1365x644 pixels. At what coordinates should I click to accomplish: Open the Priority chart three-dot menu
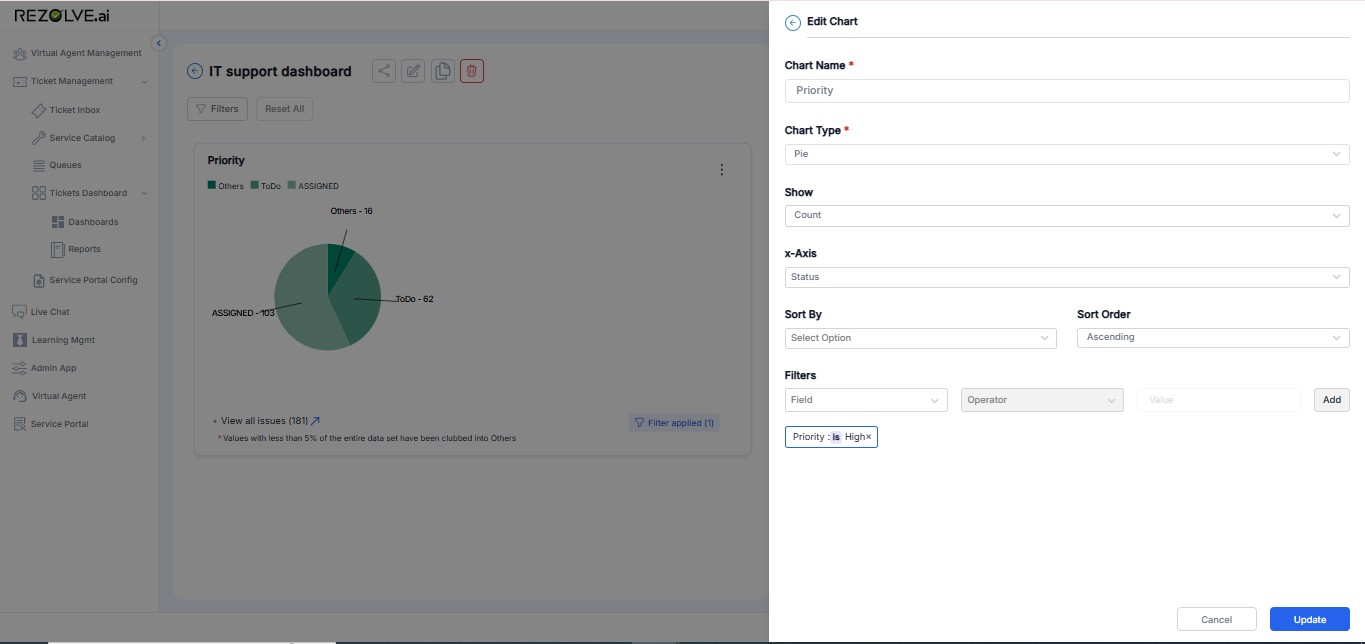pos(722,170)
